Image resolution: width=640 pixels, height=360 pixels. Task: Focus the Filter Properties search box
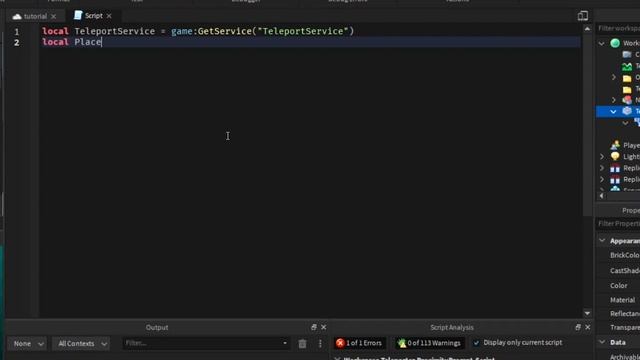click(618, 224)
